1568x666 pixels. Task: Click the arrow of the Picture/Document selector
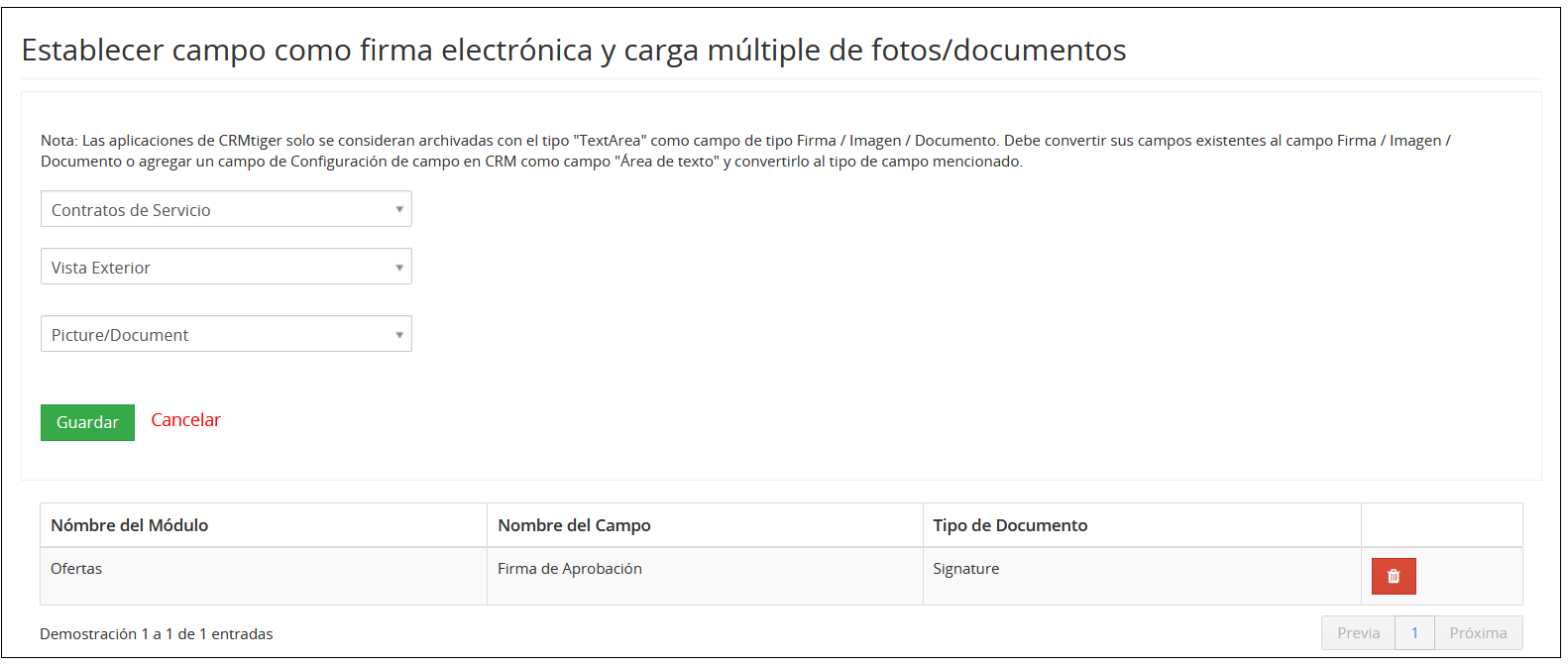[399, 335]
